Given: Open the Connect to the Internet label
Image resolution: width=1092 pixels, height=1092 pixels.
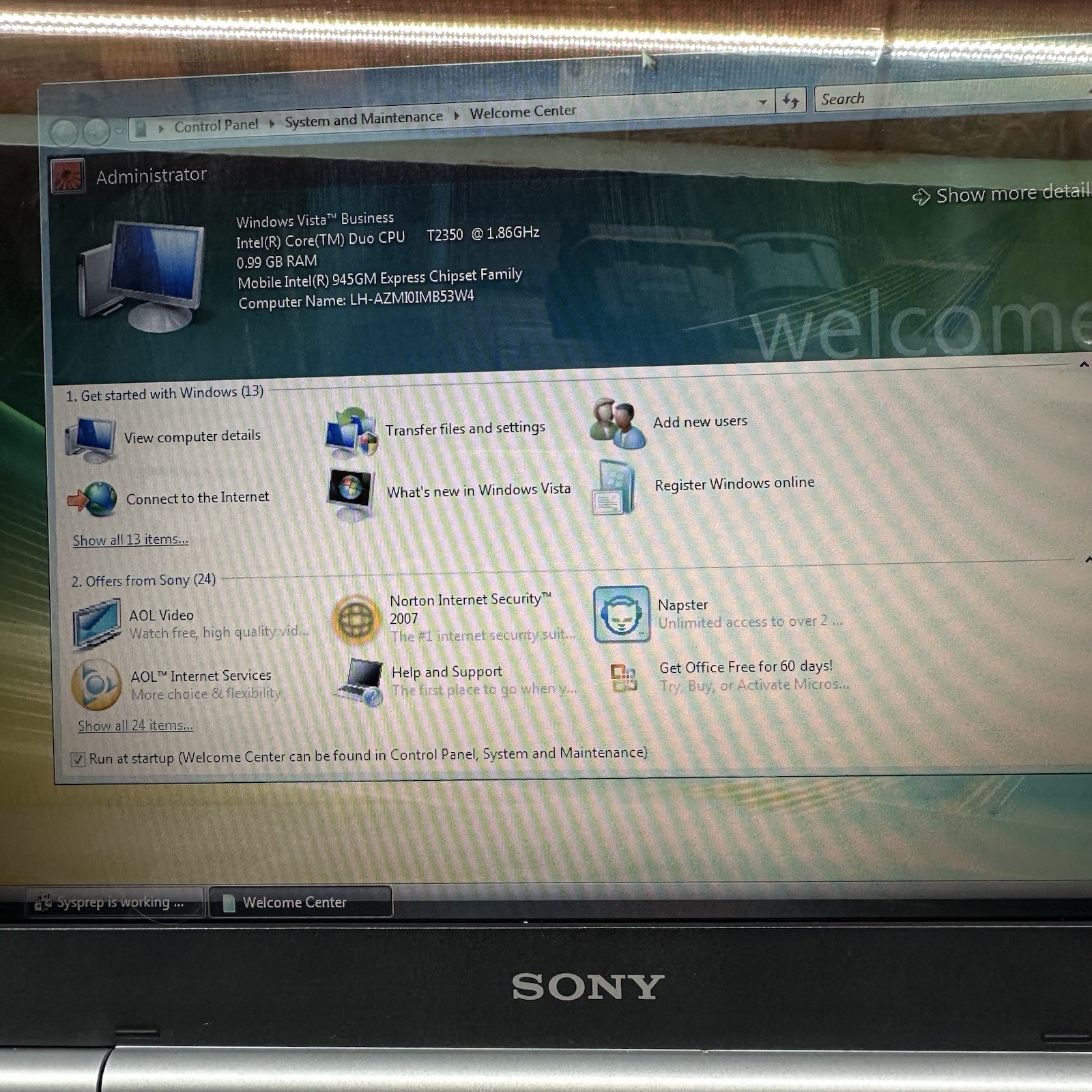Looking at the screenshot, I should (197, 498).
